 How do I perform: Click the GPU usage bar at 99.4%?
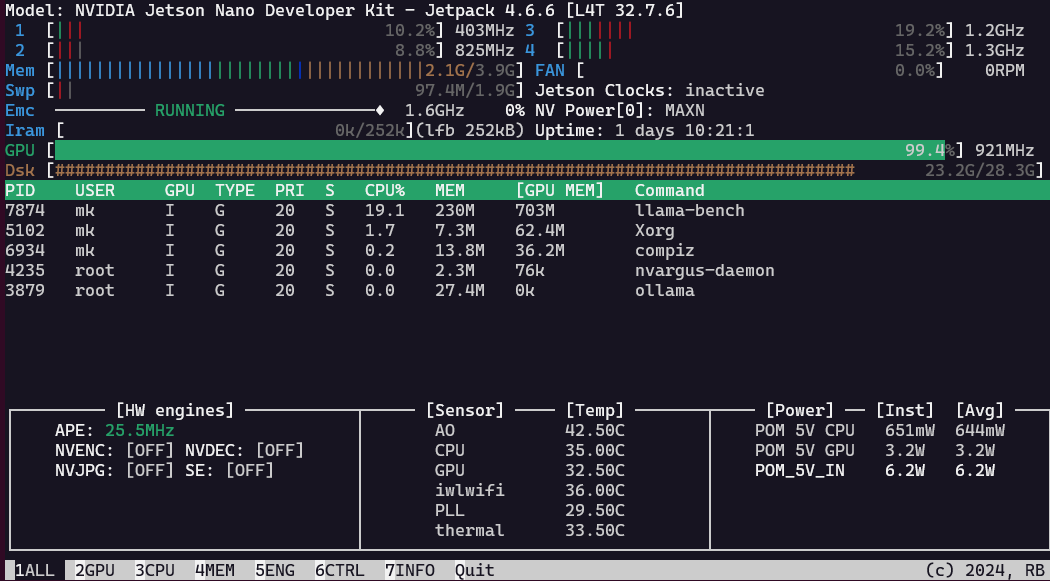506,150
